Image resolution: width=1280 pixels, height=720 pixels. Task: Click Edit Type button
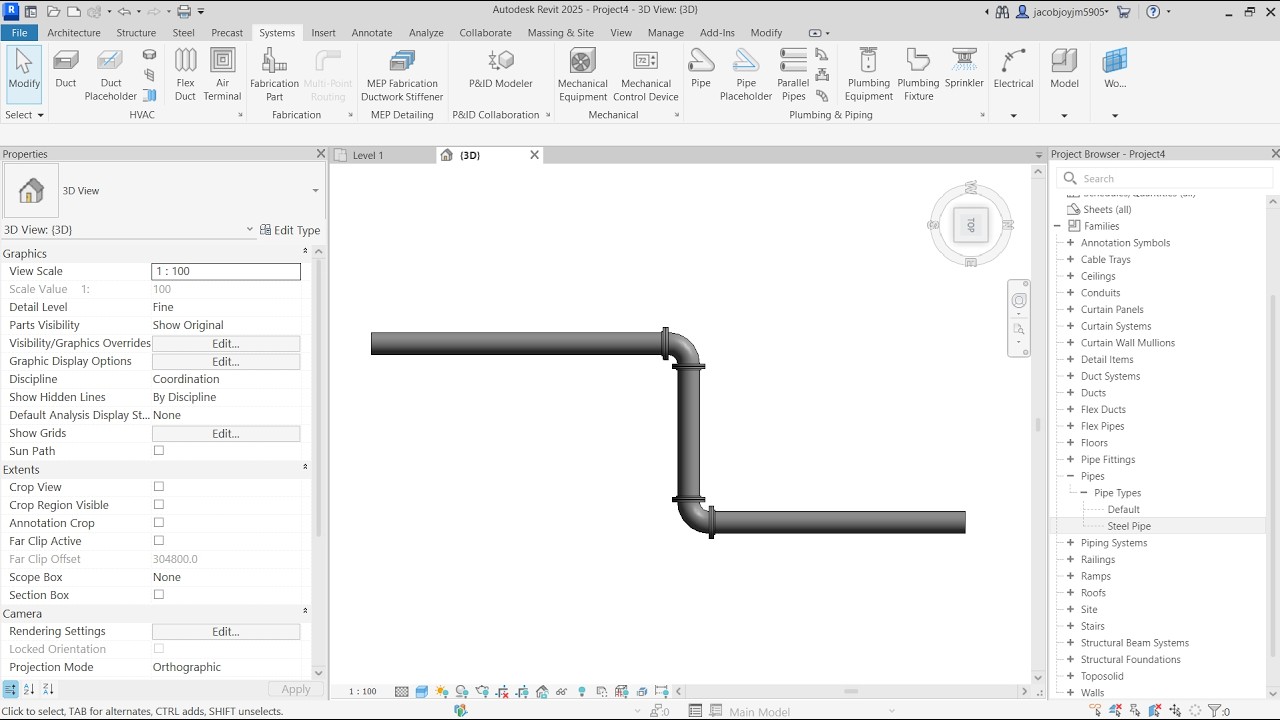pos(290,230)
